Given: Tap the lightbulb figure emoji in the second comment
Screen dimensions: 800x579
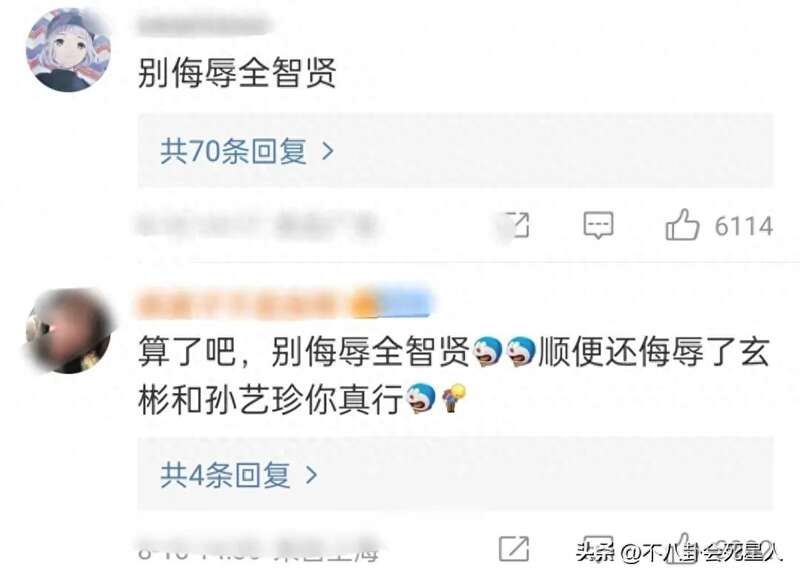Looking at the screenshot, I should (454, 398).
